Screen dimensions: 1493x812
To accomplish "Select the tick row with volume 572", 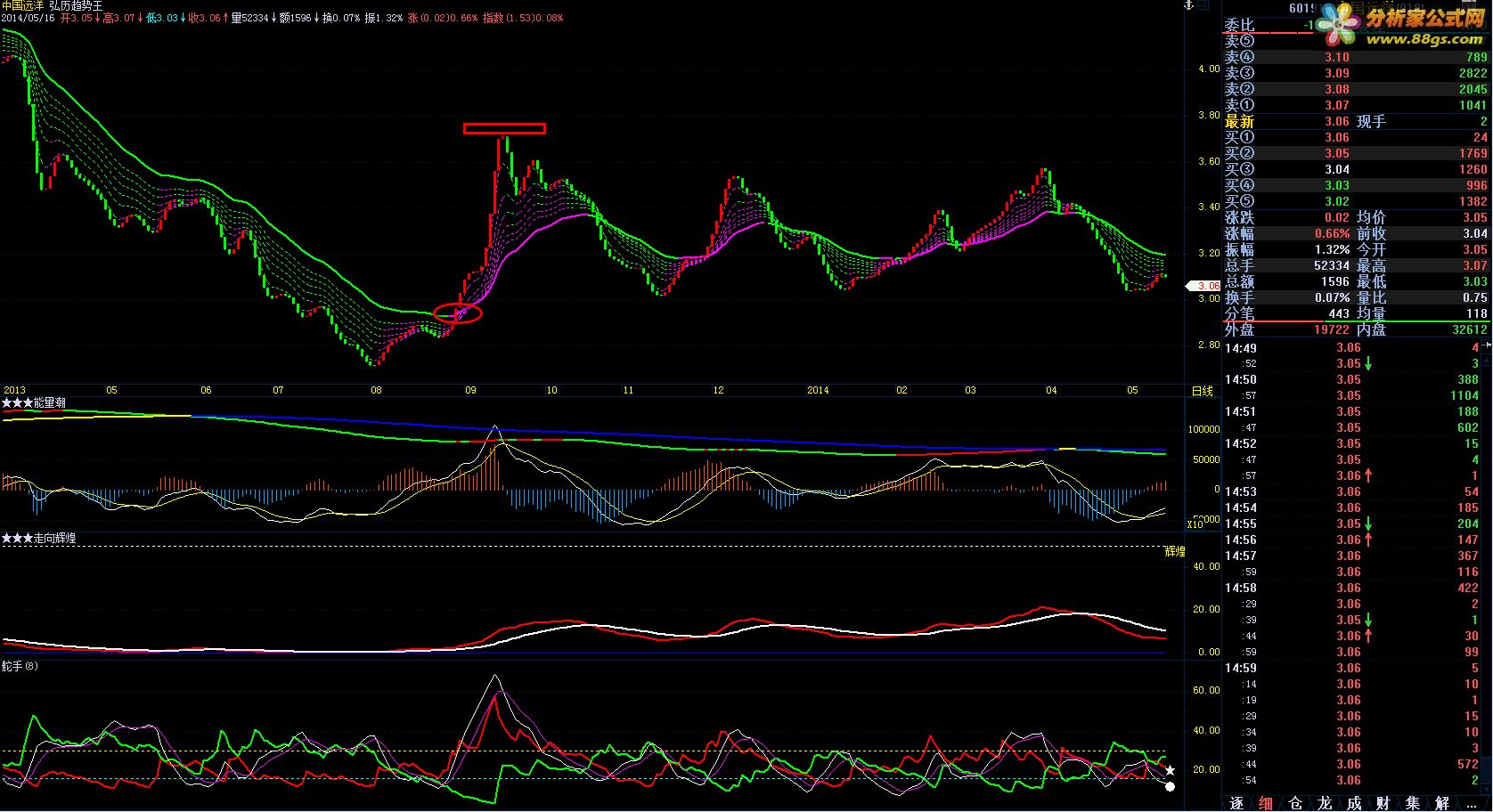I will coord(1350,764).
